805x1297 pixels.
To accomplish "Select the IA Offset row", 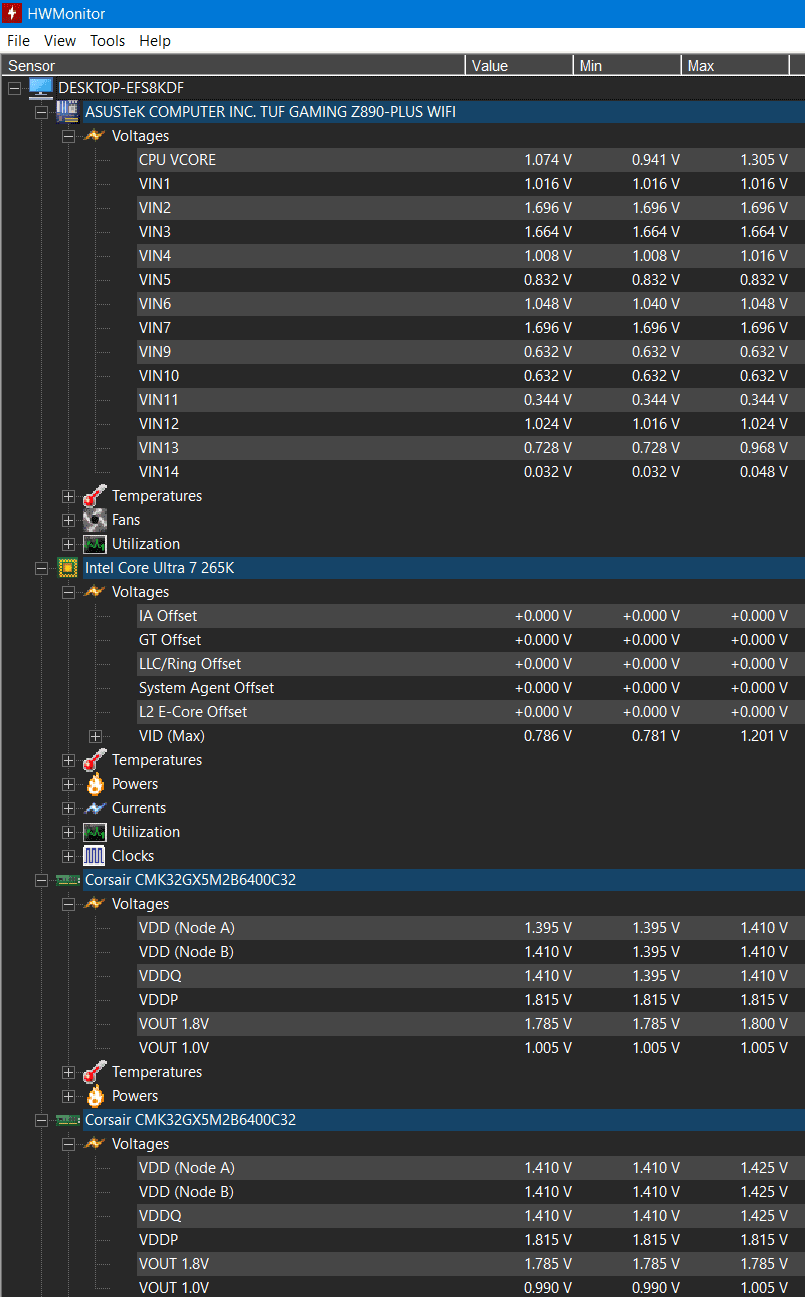I will point(470,616).
